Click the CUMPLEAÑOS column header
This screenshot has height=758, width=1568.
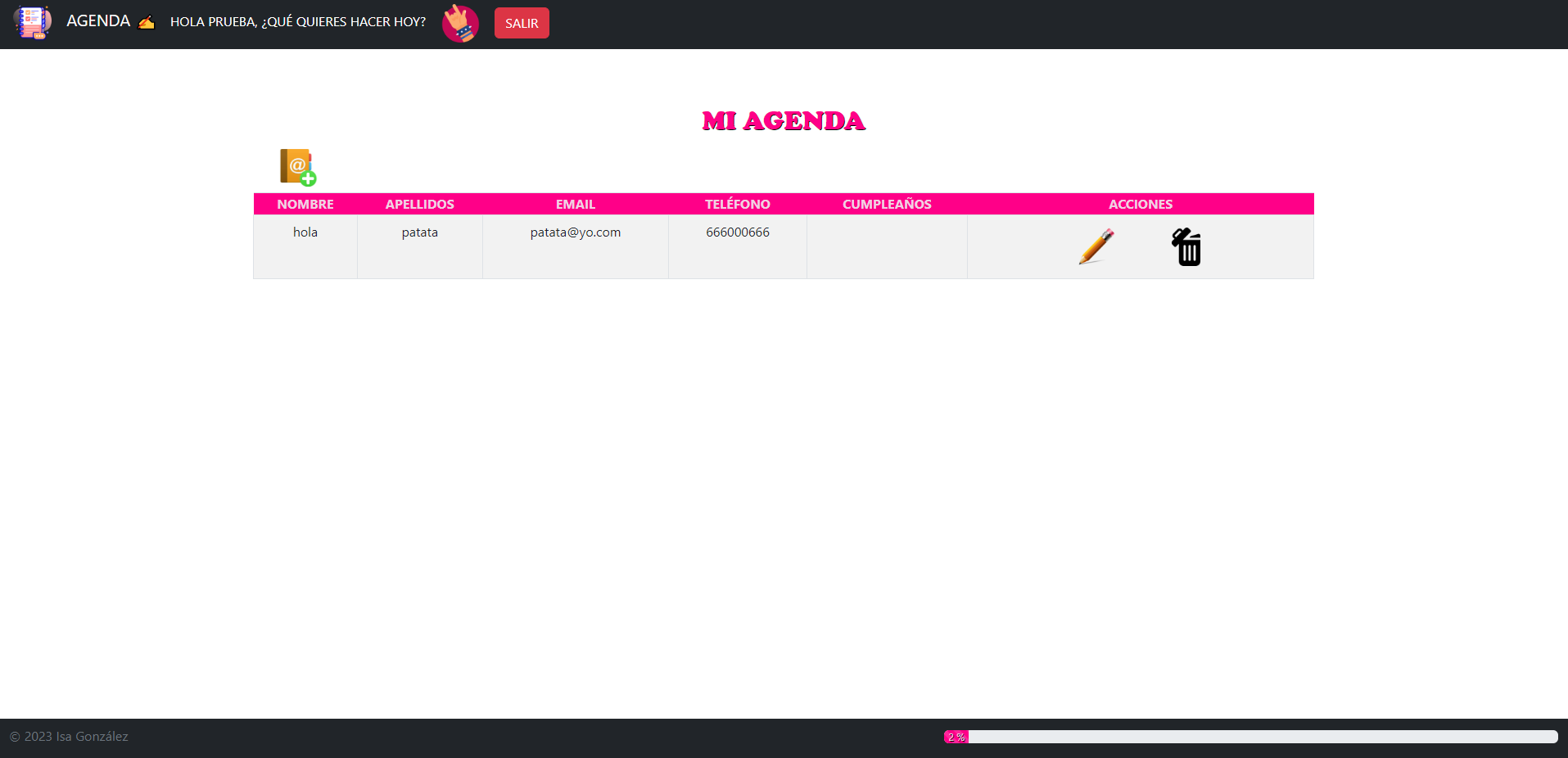(887, 204)
